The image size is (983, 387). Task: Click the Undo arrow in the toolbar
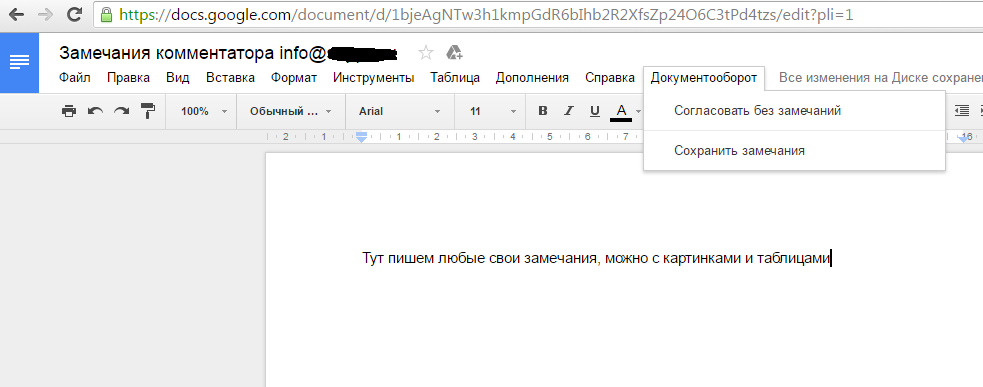click(95, 112)
